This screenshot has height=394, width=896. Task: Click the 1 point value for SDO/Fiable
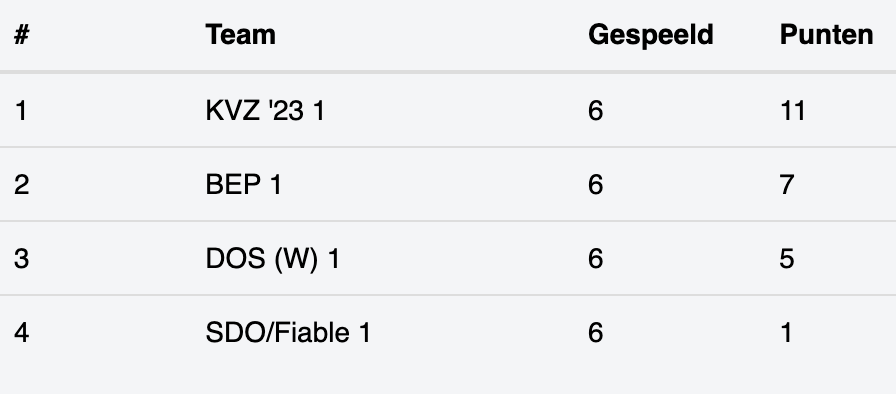click(786, 332)
